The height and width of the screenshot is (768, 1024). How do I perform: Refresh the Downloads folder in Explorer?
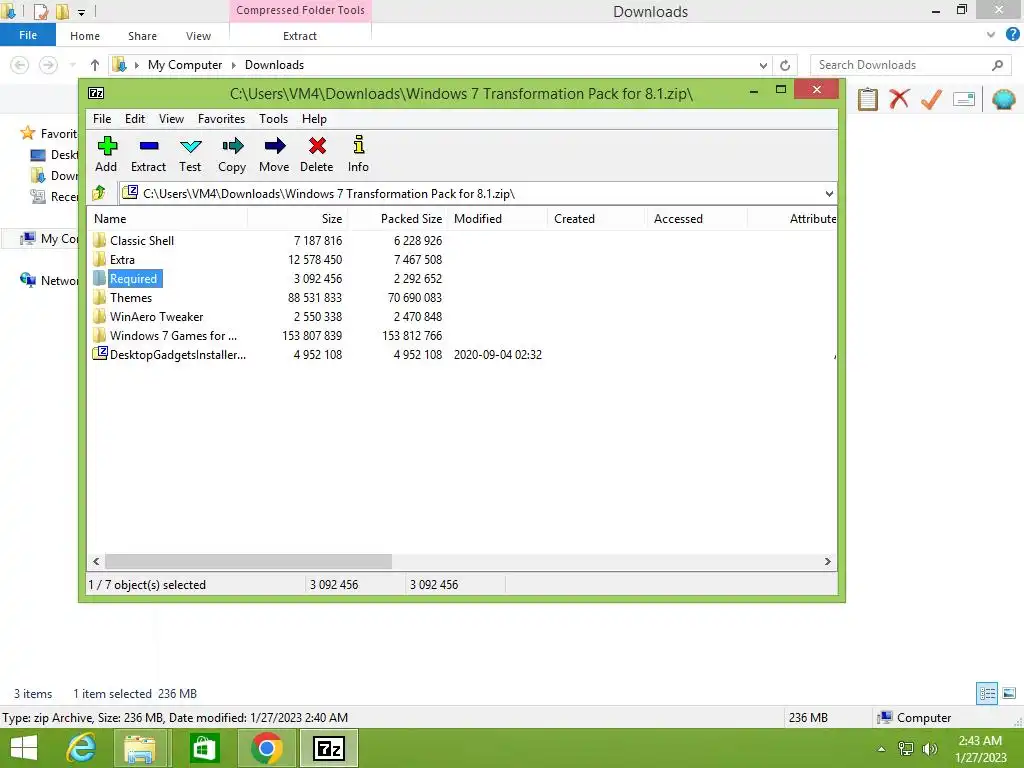coord(785,65)
